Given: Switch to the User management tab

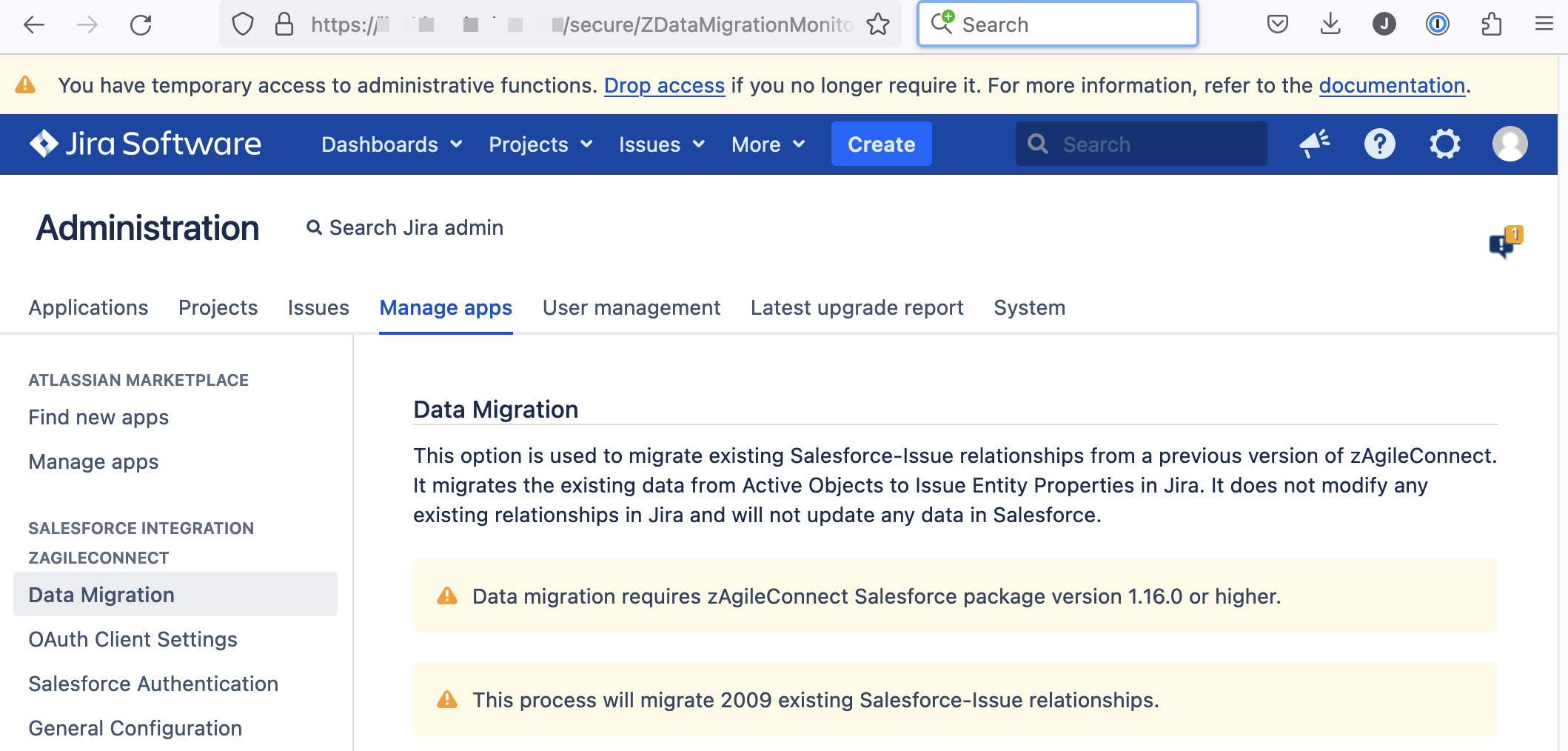Looking at the screenshot, I should tap(631, 307).
